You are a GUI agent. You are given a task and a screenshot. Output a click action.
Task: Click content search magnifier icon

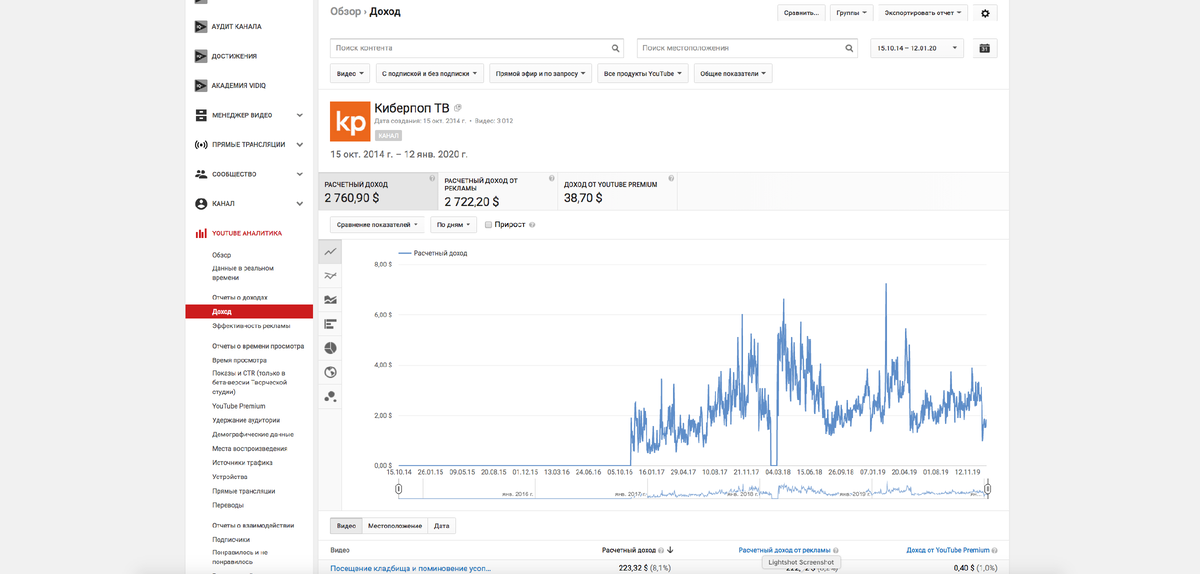tap(616, 47)
